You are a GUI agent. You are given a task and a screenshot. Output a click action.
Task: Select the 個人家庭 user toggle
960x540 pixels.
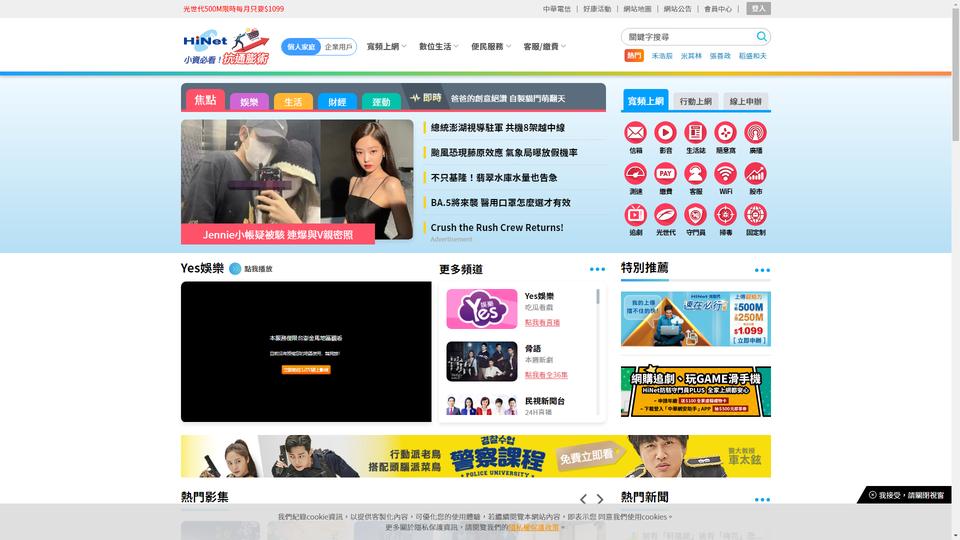click(301, 47)
